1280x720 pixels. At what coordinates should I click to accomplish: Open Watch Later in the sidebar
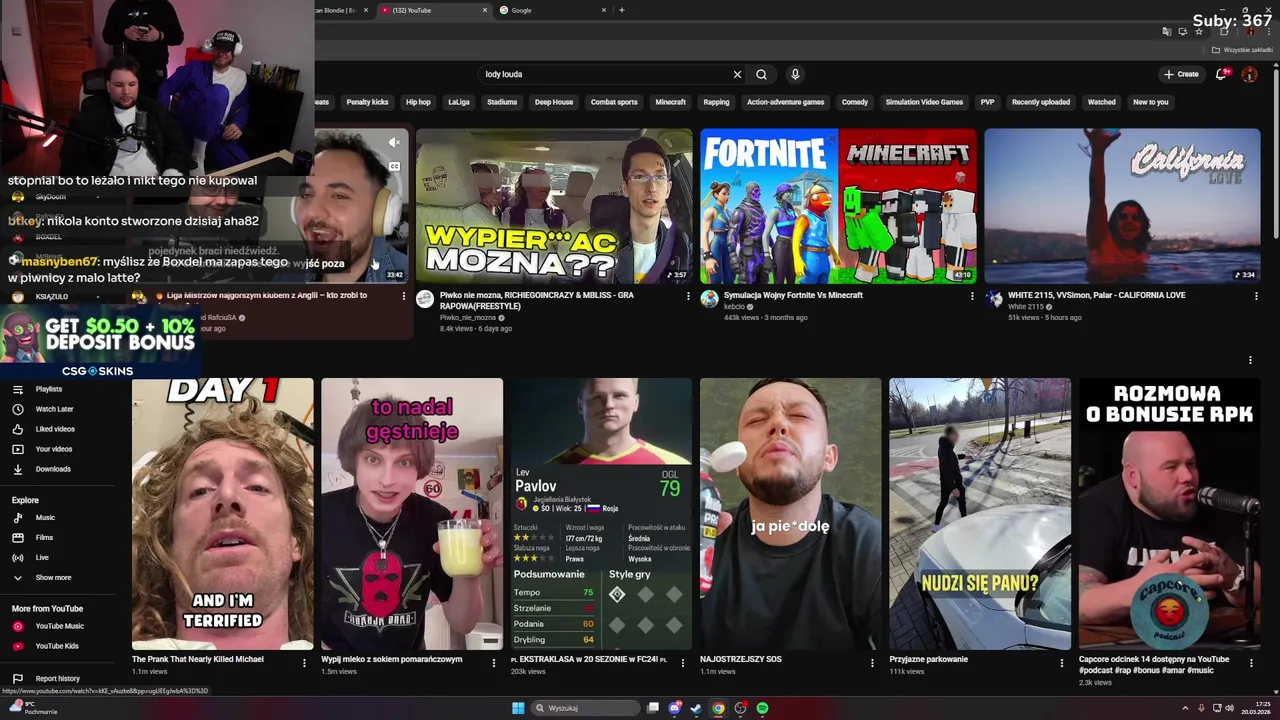54,409
